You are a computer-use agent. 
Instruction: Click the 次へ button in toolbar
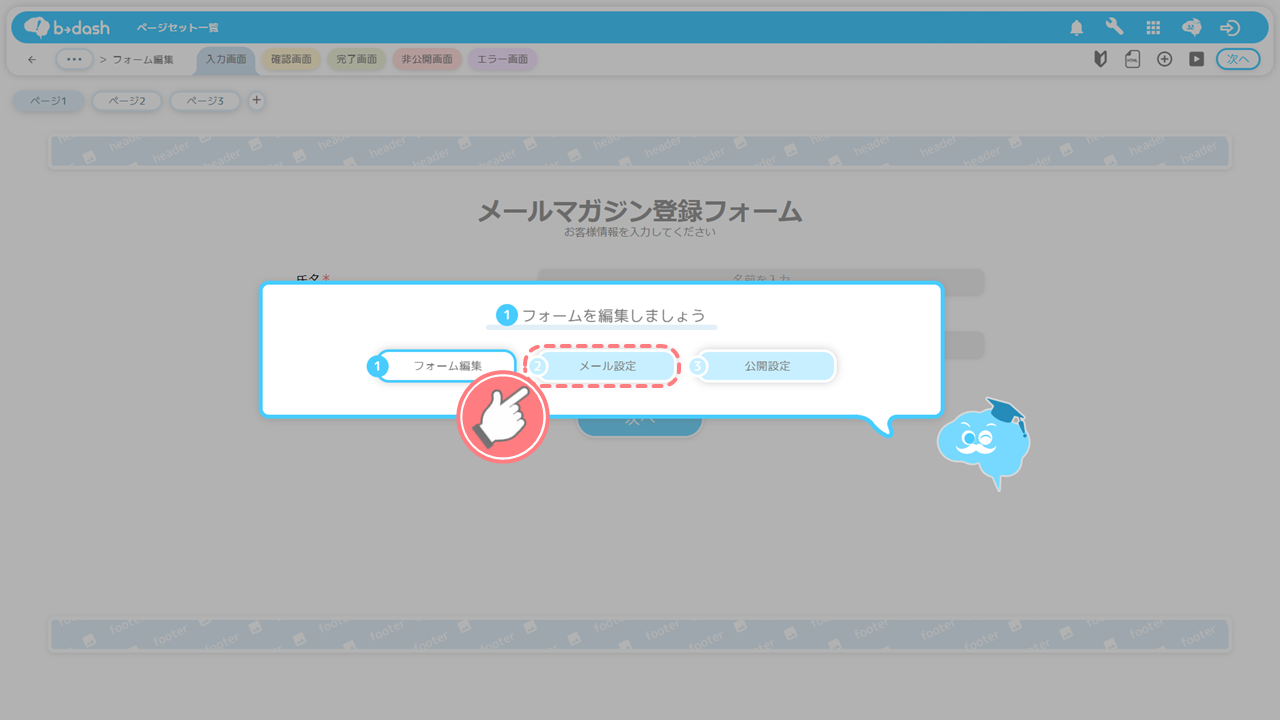[1237, 59]
